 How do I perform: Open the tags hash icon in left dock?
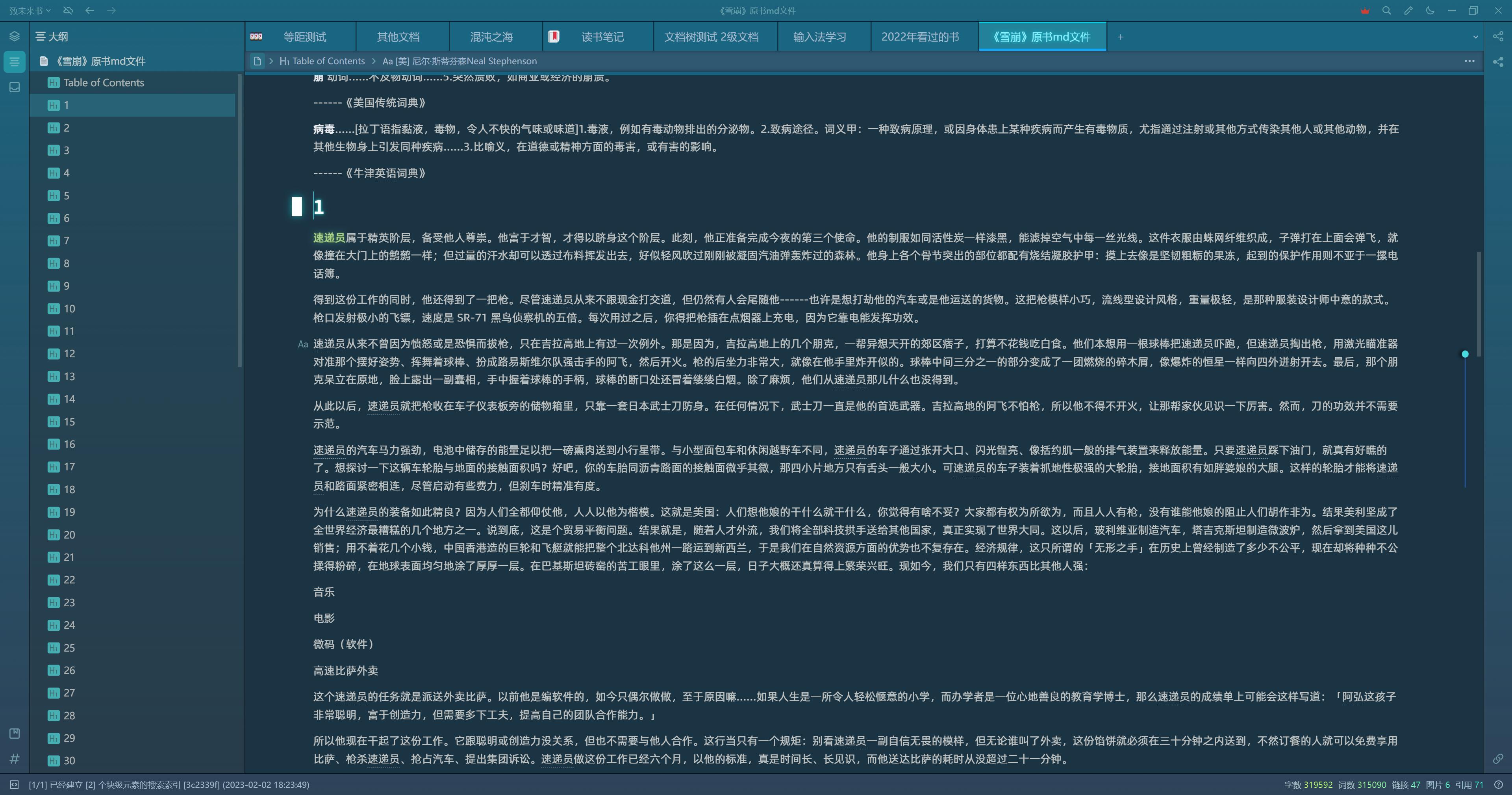15,759
